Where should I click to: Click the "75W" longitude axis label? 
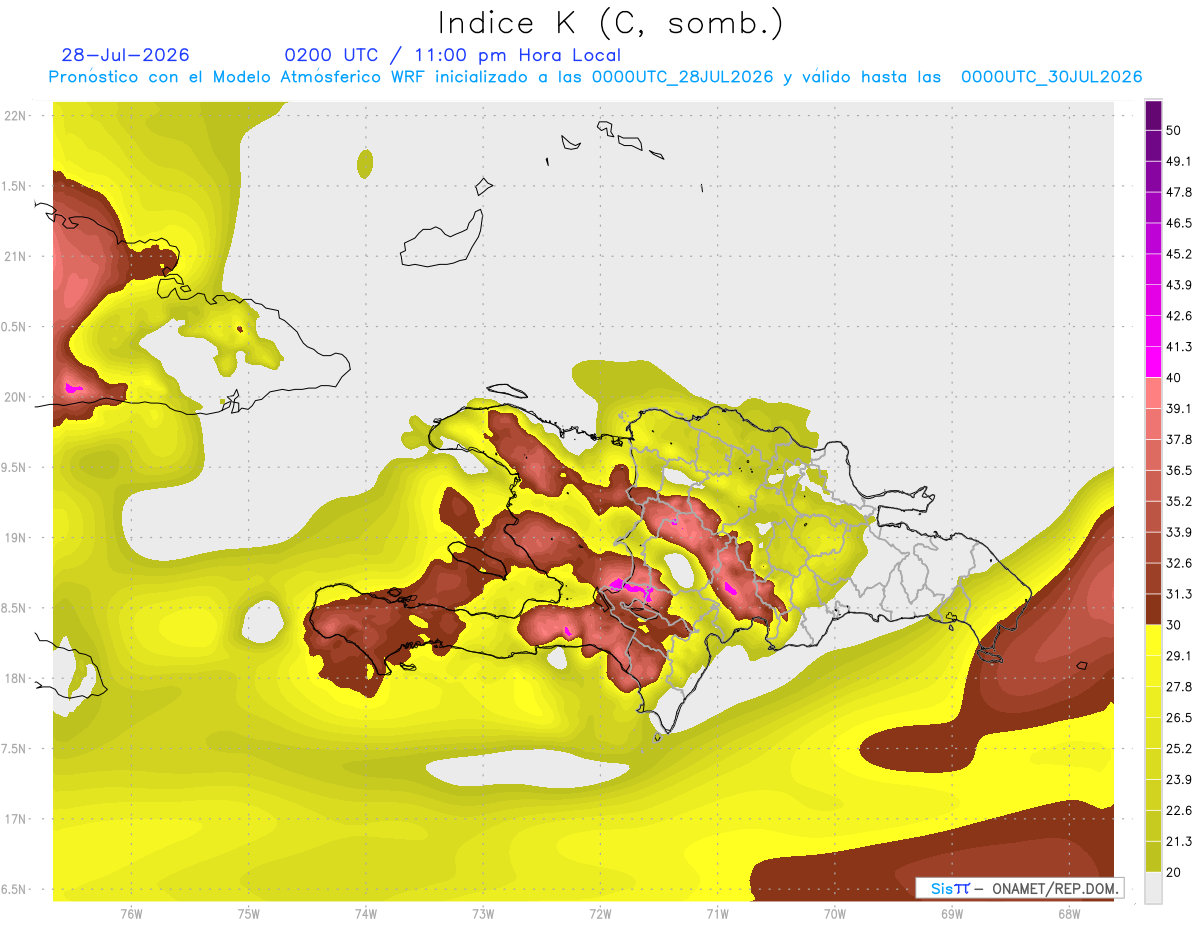(249, 914)
